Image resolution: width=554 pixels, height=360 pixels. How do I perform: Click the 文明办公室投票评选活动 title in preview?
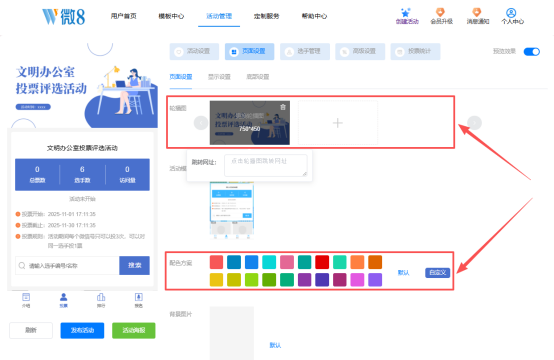[82, 148]
